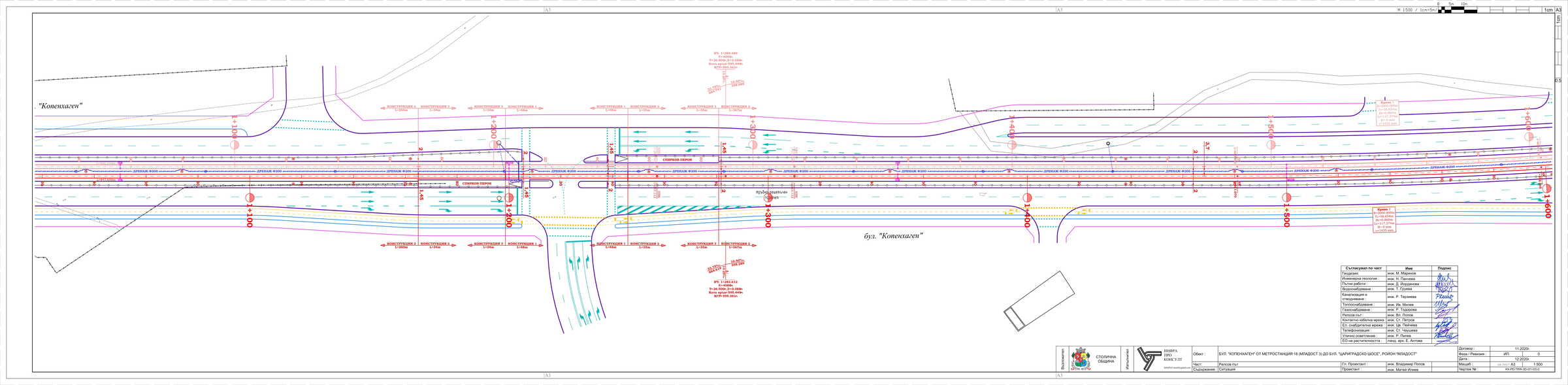Click the 'Водоснабдяване' row label

pos(1357,289)
